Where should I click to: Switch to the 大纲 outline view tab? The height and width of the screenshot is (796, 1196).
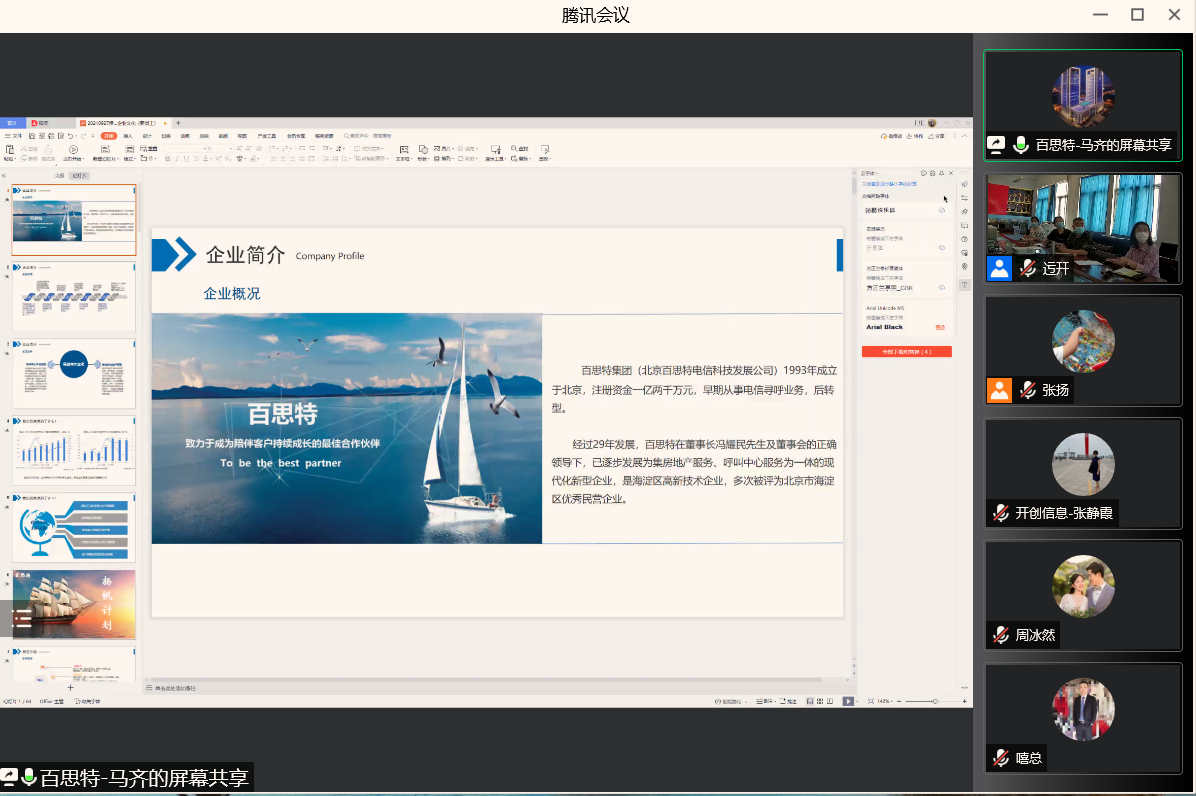click(59, 175)
